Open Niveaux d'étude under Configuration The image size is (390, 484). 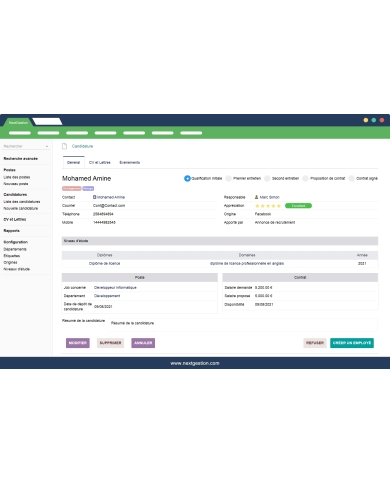click(16, 269)
